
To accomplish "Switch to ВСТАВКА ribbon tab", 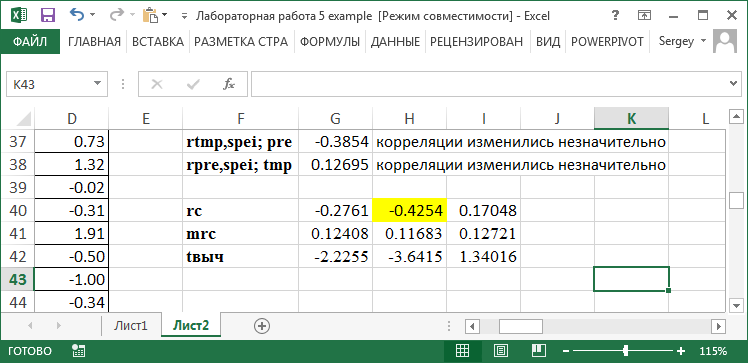I will point(158,41).
